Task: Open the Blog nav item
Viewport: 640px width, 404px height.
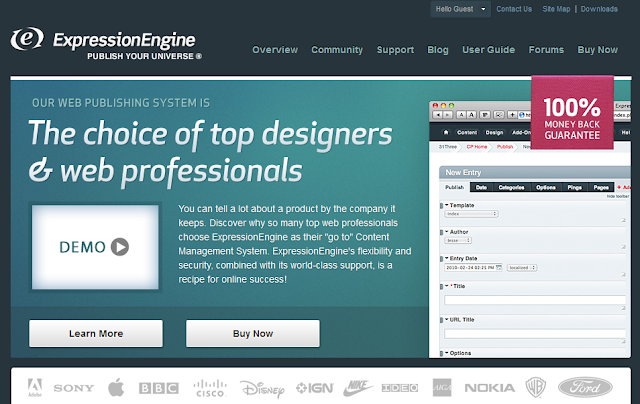Action: pos(438,50)
